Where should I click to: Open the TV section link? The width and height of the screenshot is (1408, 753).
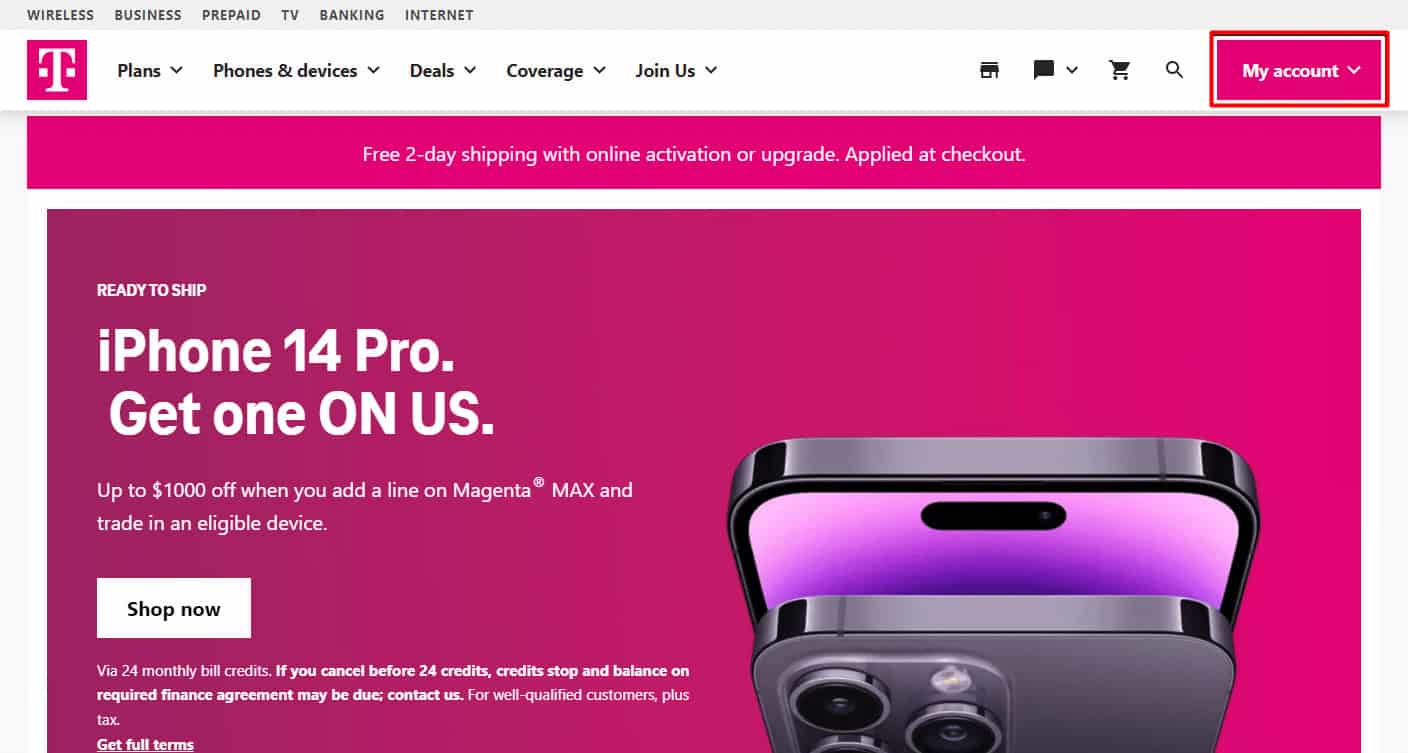click(290, 15)
